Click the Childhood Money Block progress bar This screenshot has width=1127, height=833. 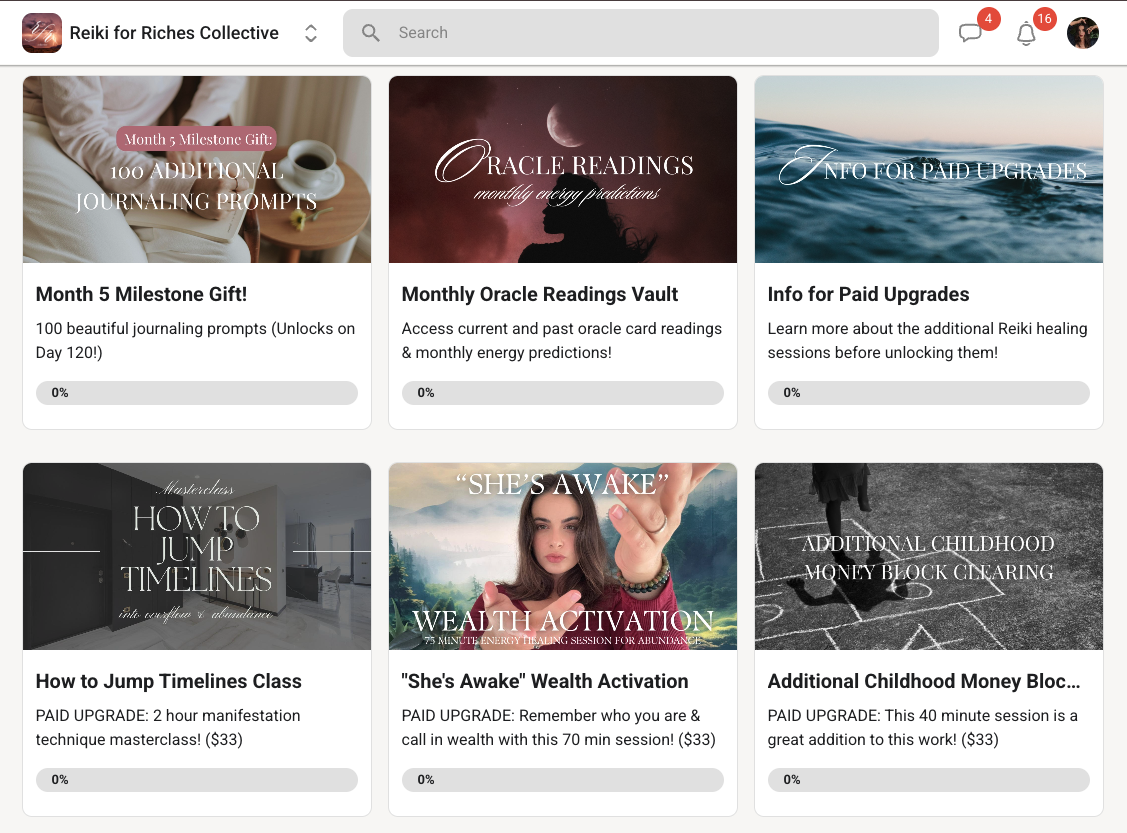[929, 779]
